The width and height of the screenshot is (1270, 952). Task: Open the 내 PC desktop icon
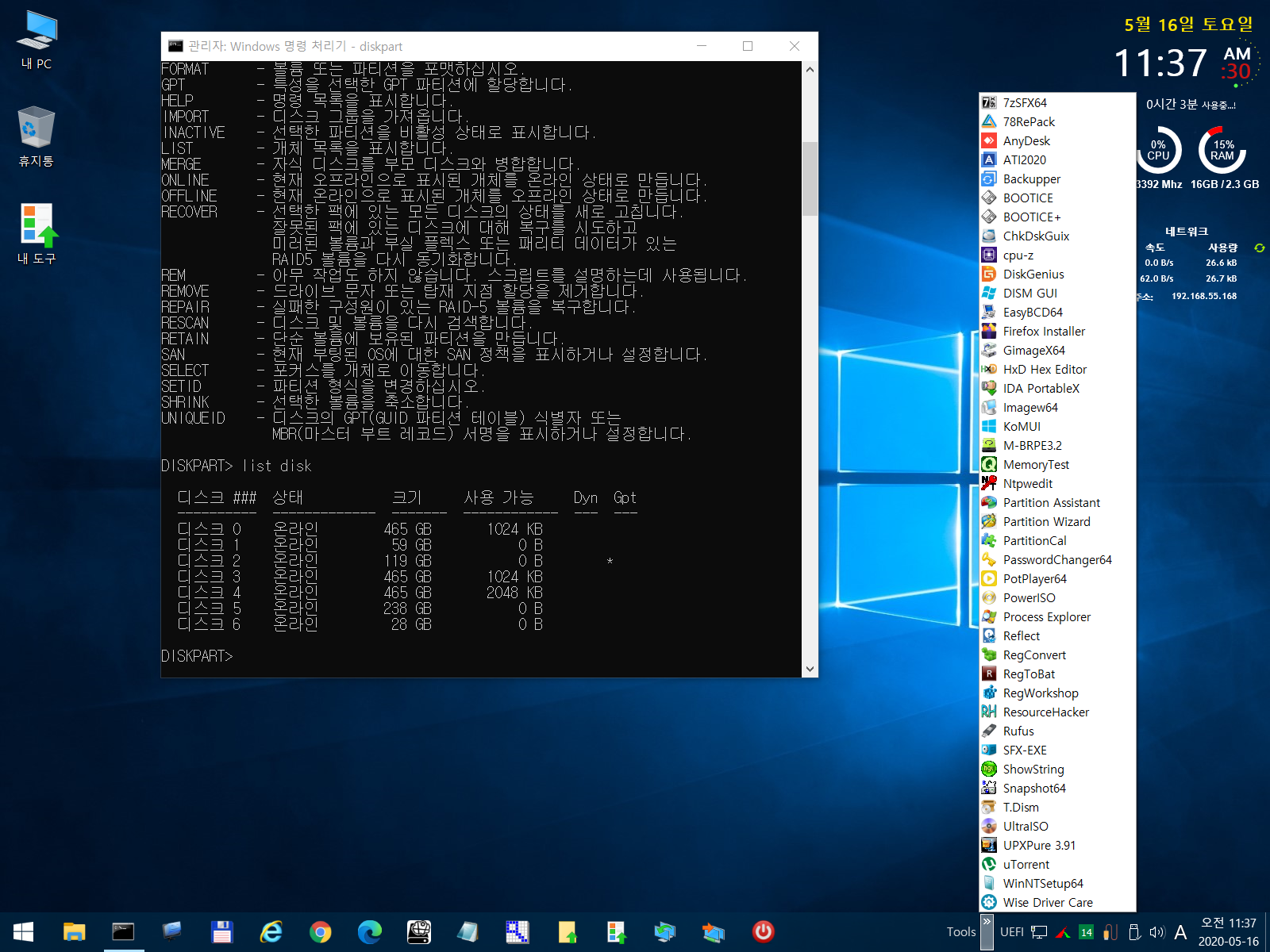[37, 40]
